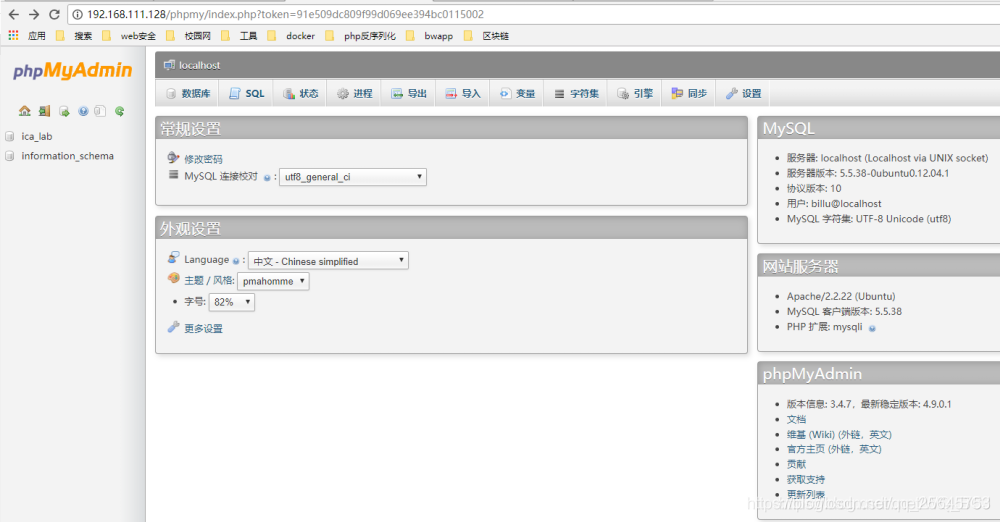Open the 导出 tab

point(409,94)
